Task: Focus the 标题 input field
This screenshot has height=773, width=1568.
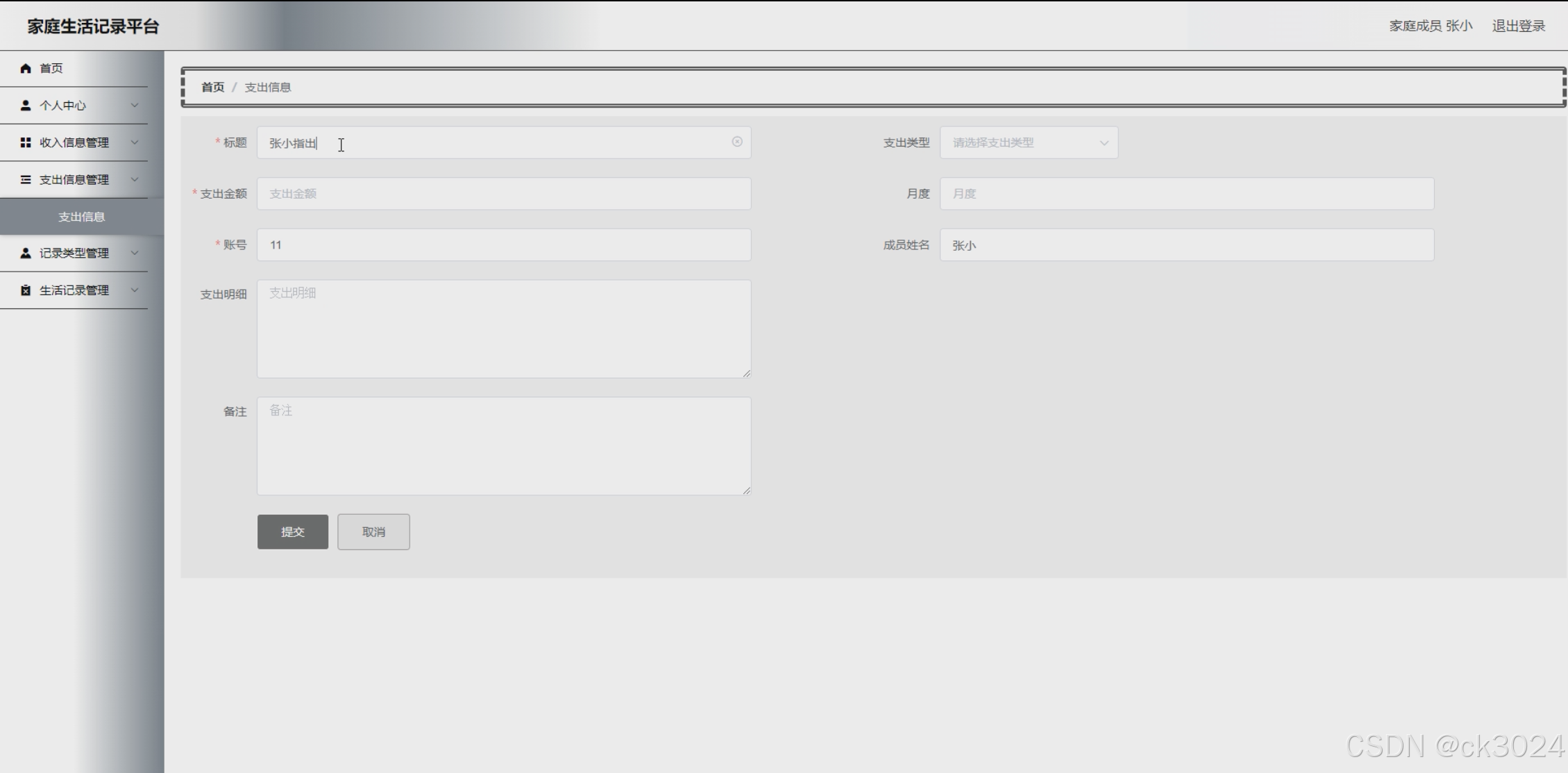Action: point(504,142)
